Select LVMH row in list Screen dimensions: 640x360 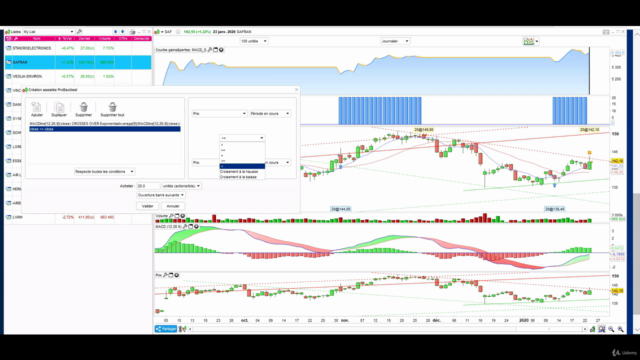click(x=78, y=217)
